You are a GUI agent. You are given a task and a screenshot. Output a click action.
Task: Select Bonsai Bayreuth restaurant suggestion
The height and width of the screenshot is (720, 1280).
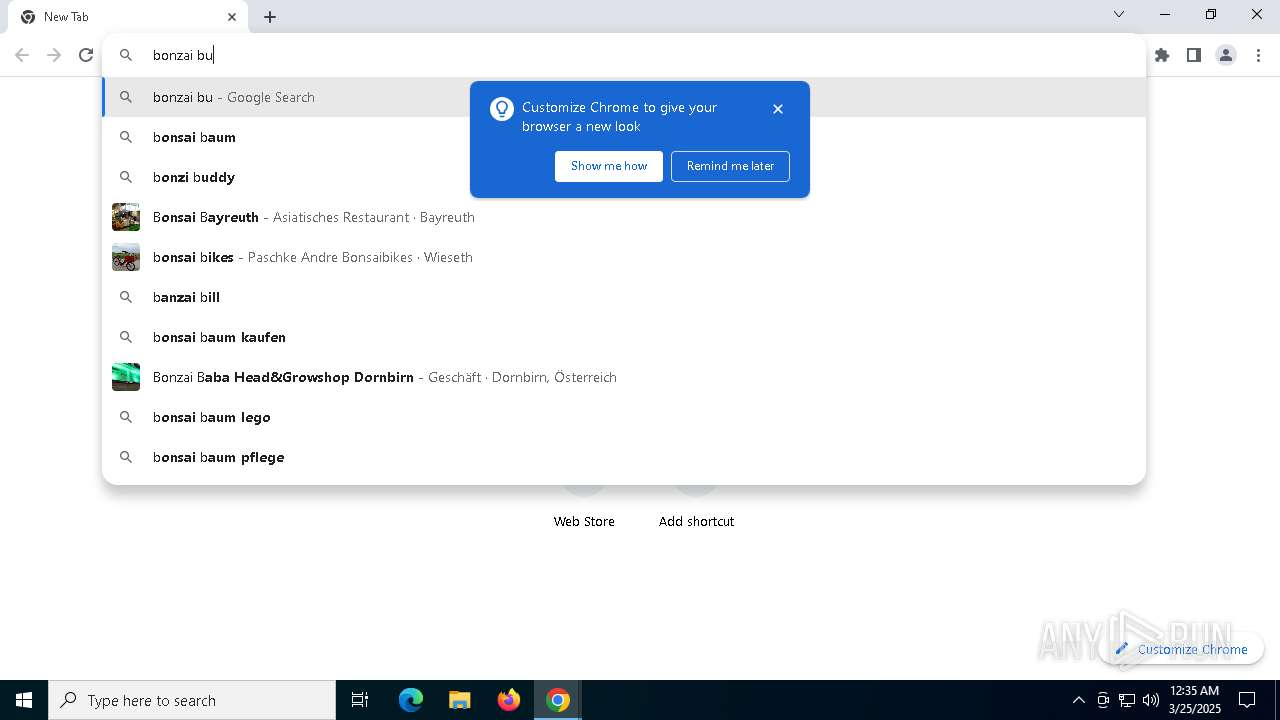click(624, 217)
